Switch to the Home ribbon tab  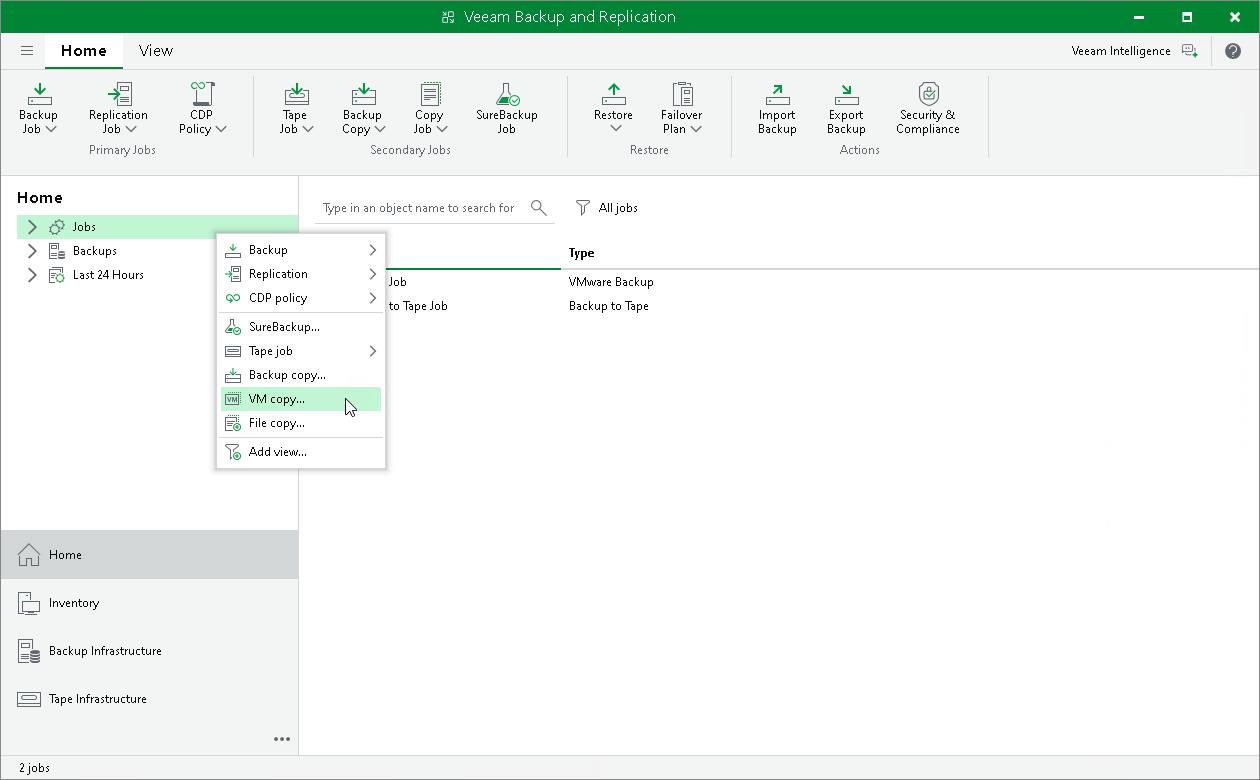click(84, 50)
